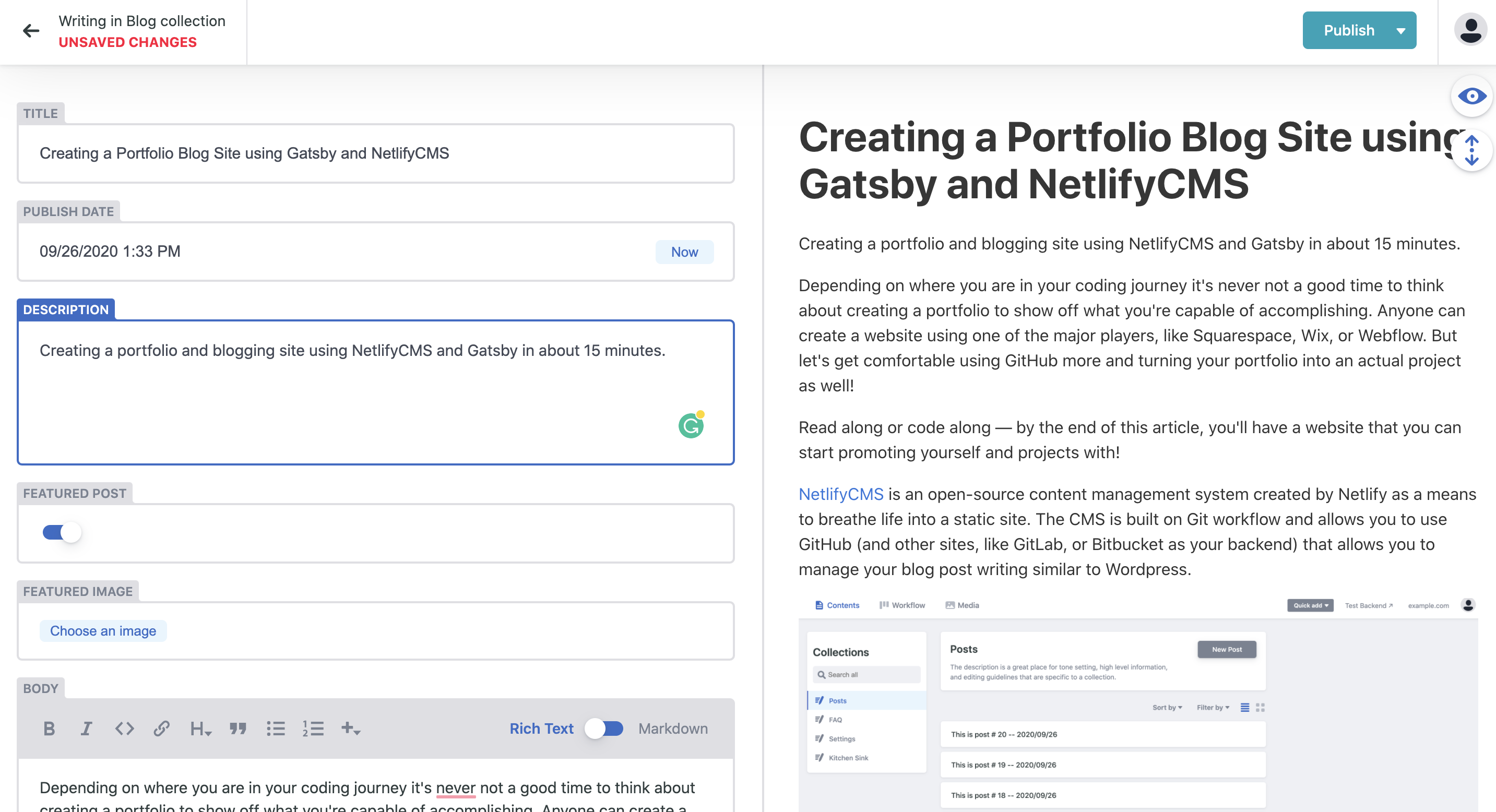Create a numbered list
This screenshot has width=1496, height=812.
(x=313, y=729)
